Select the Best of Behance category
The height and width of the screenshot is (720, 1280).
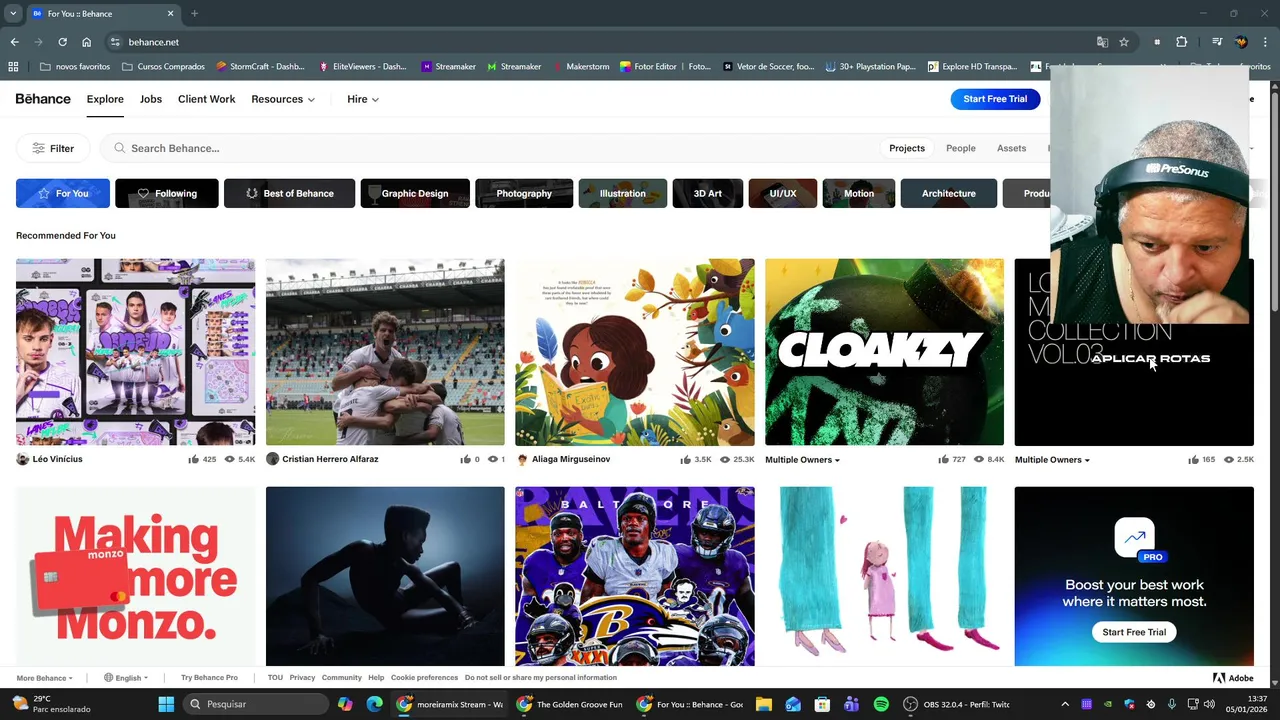click(x=289, y=193)
